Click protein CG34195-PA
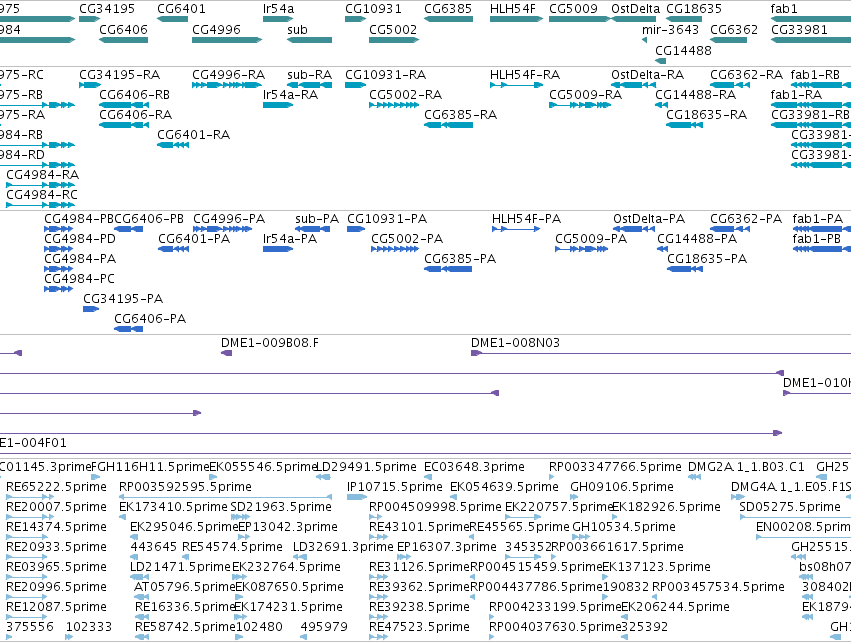The height and width of the screenshot is (642, 851). [x=91, y=309]
